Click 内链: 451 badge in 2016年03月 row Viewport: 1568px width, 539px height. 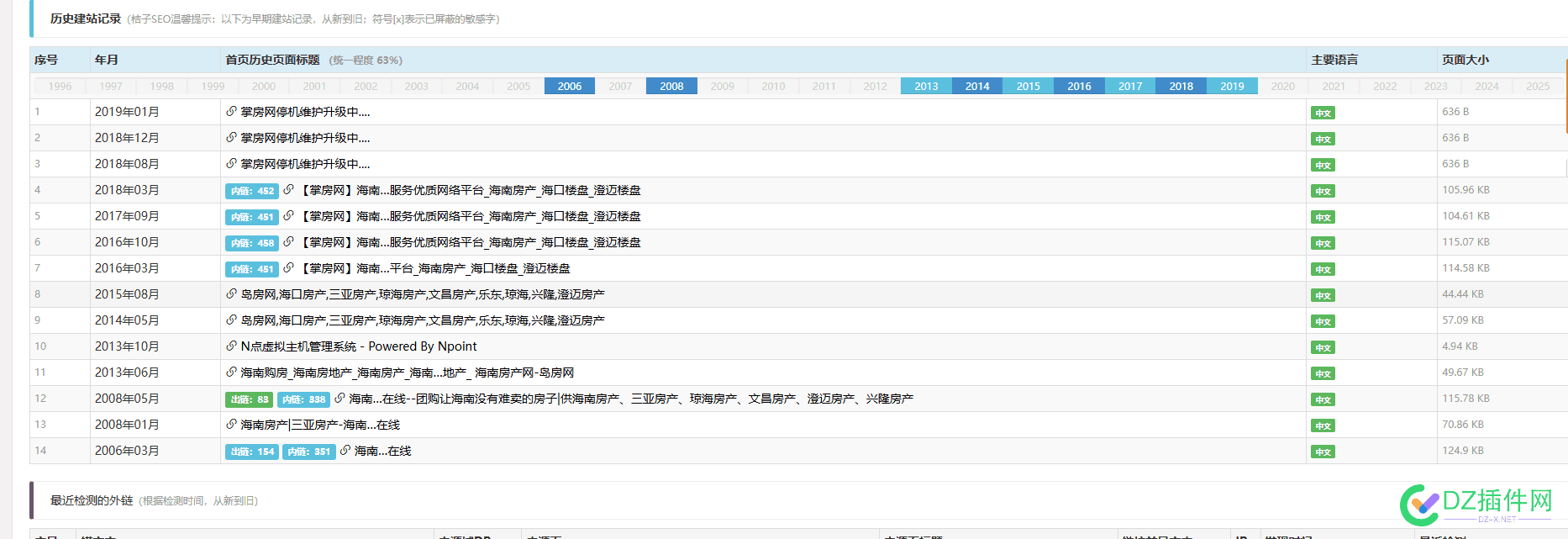252,269
